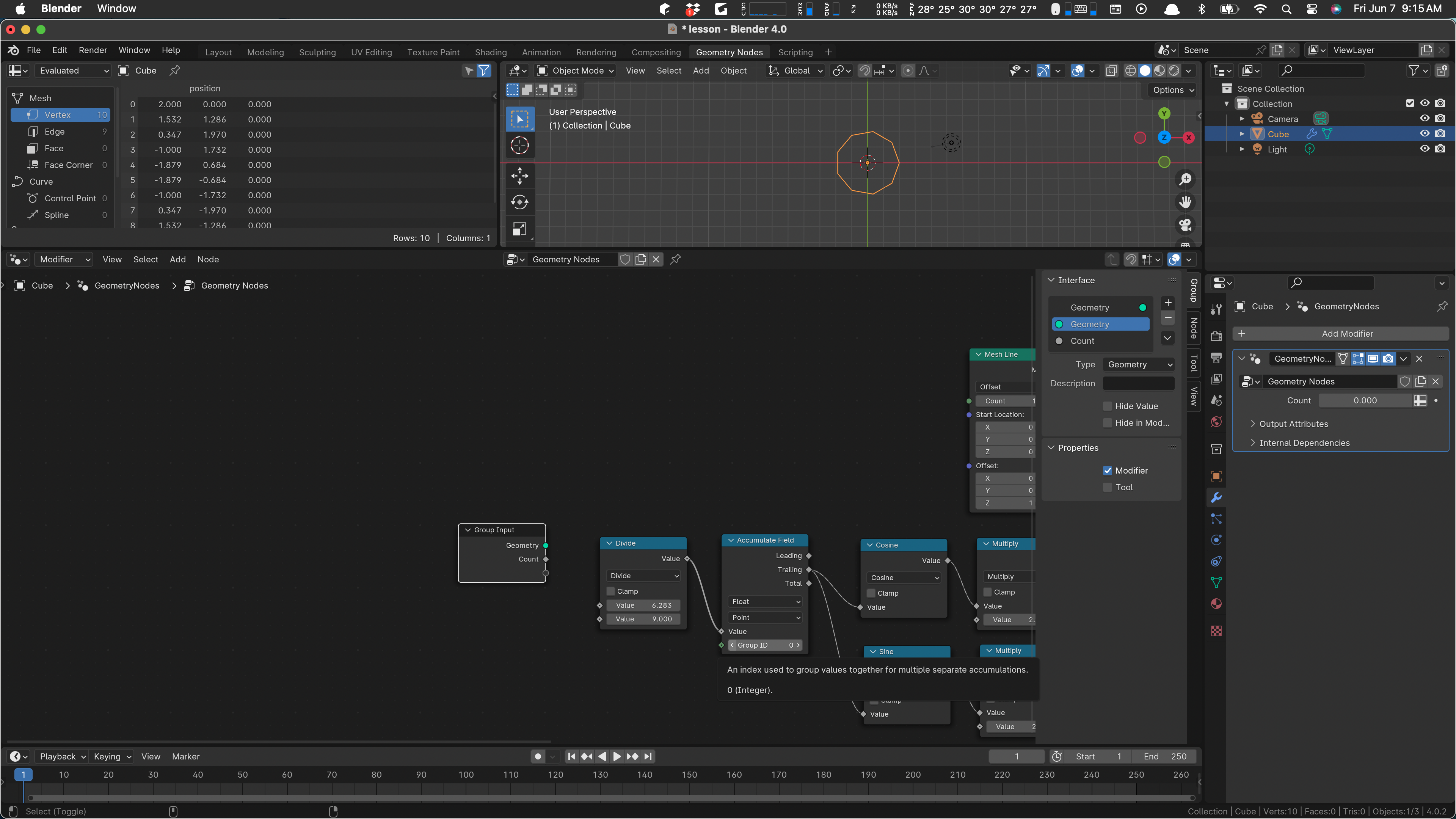Open the Object properties tab
This screenshot has width=1456, height=819.
(x=1216, y=476)
